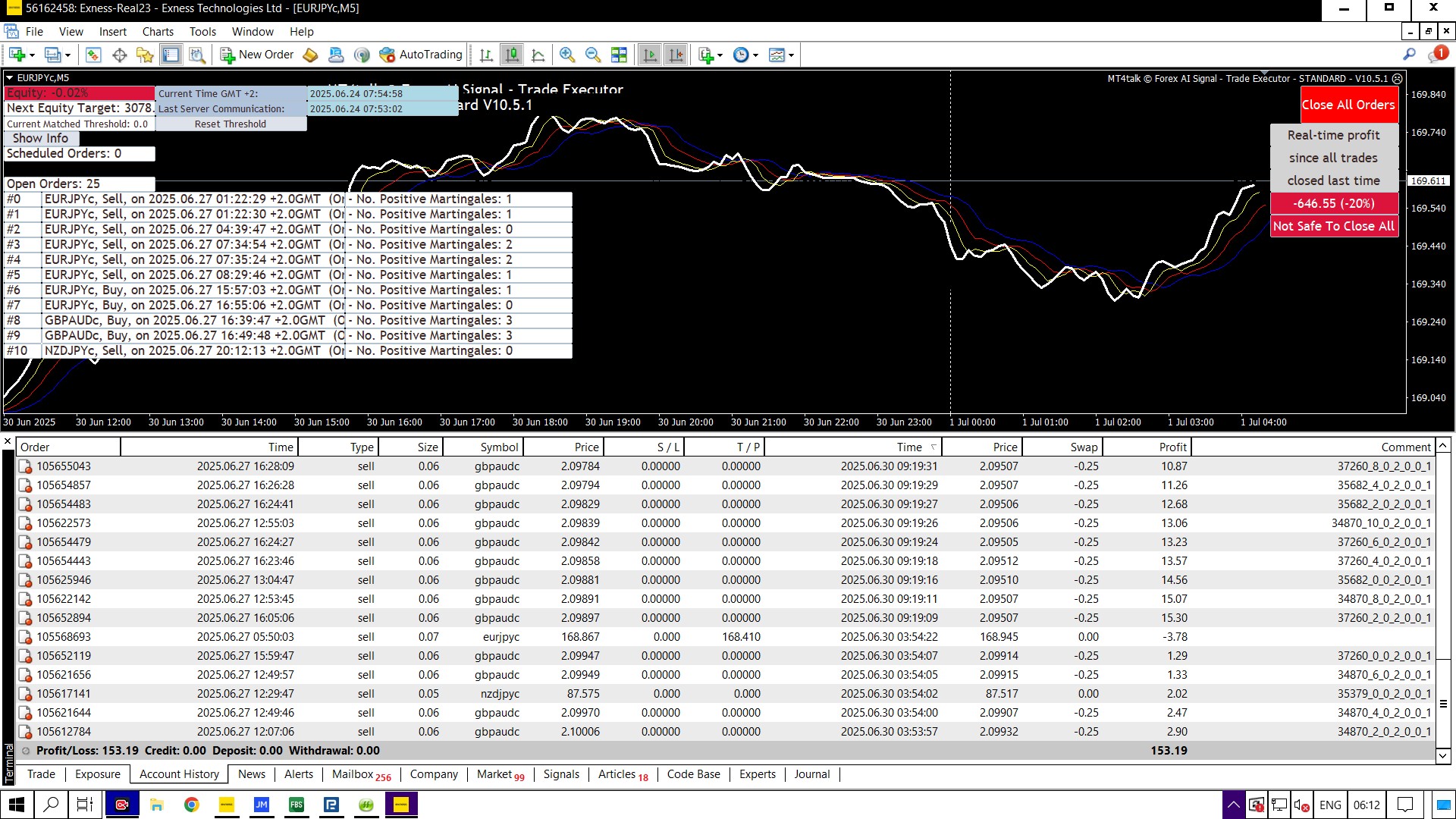Click the terminal vertical scrollbar down arrow
Screen dimensions: 1456x819
click(x=1443, y=755)
